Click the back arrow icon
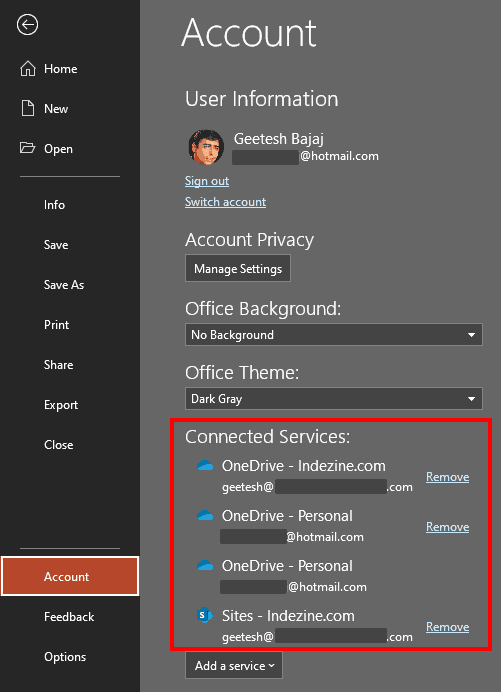The width and height of the screenshot is (501, 692). (27, 25)
